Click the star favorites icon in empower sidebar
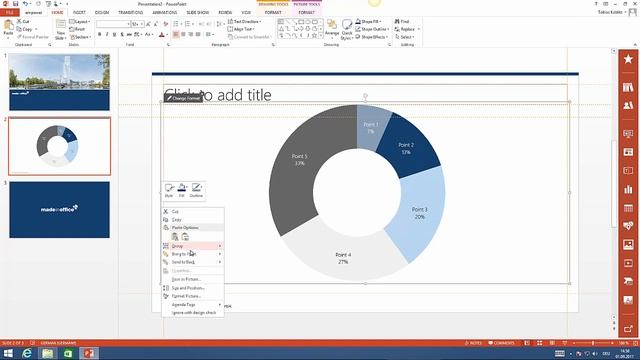The height and width of the screenshot is (360, 640). (x=628, y=59)
